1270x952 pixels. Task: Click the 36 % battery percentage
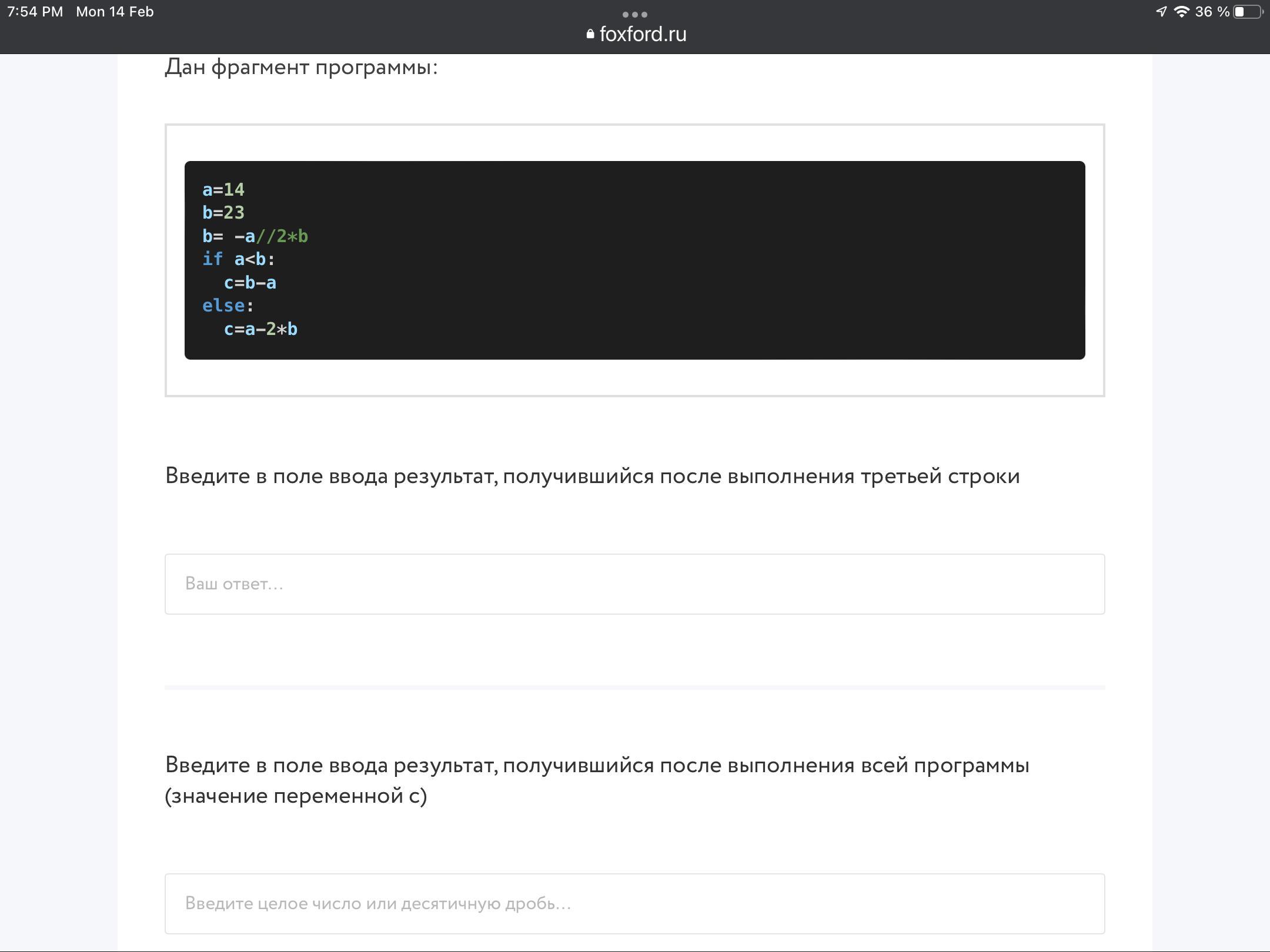tap(1212, 12)
